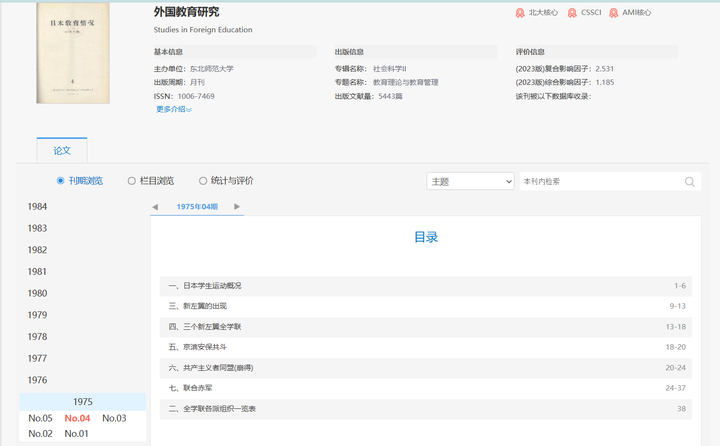Viewport: 720px width, 446px height.
Task: Open issue No.04 of 1975
Action: click(77, 418)
